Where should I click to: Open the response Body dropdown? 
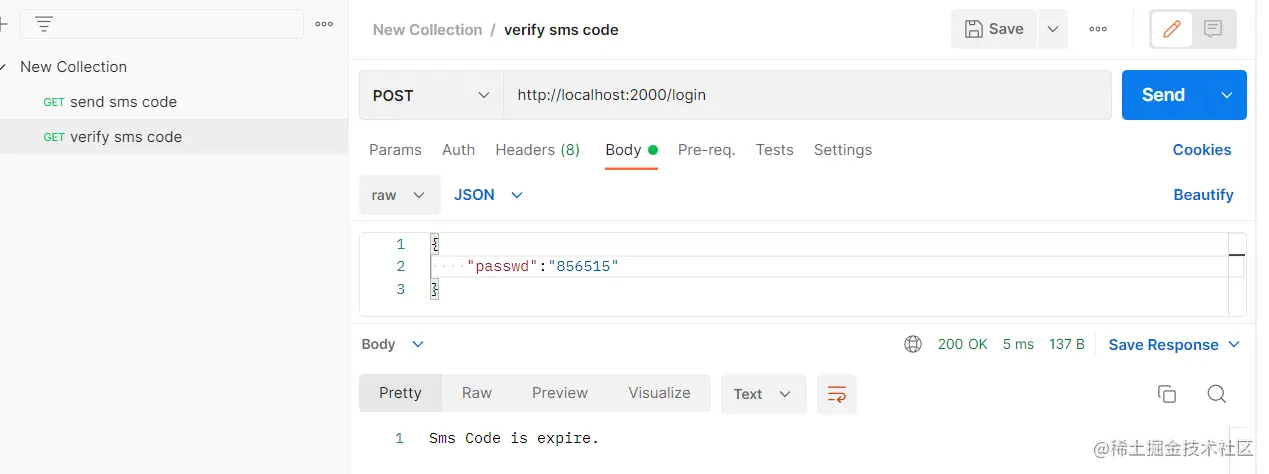click(x=392, y=344)
